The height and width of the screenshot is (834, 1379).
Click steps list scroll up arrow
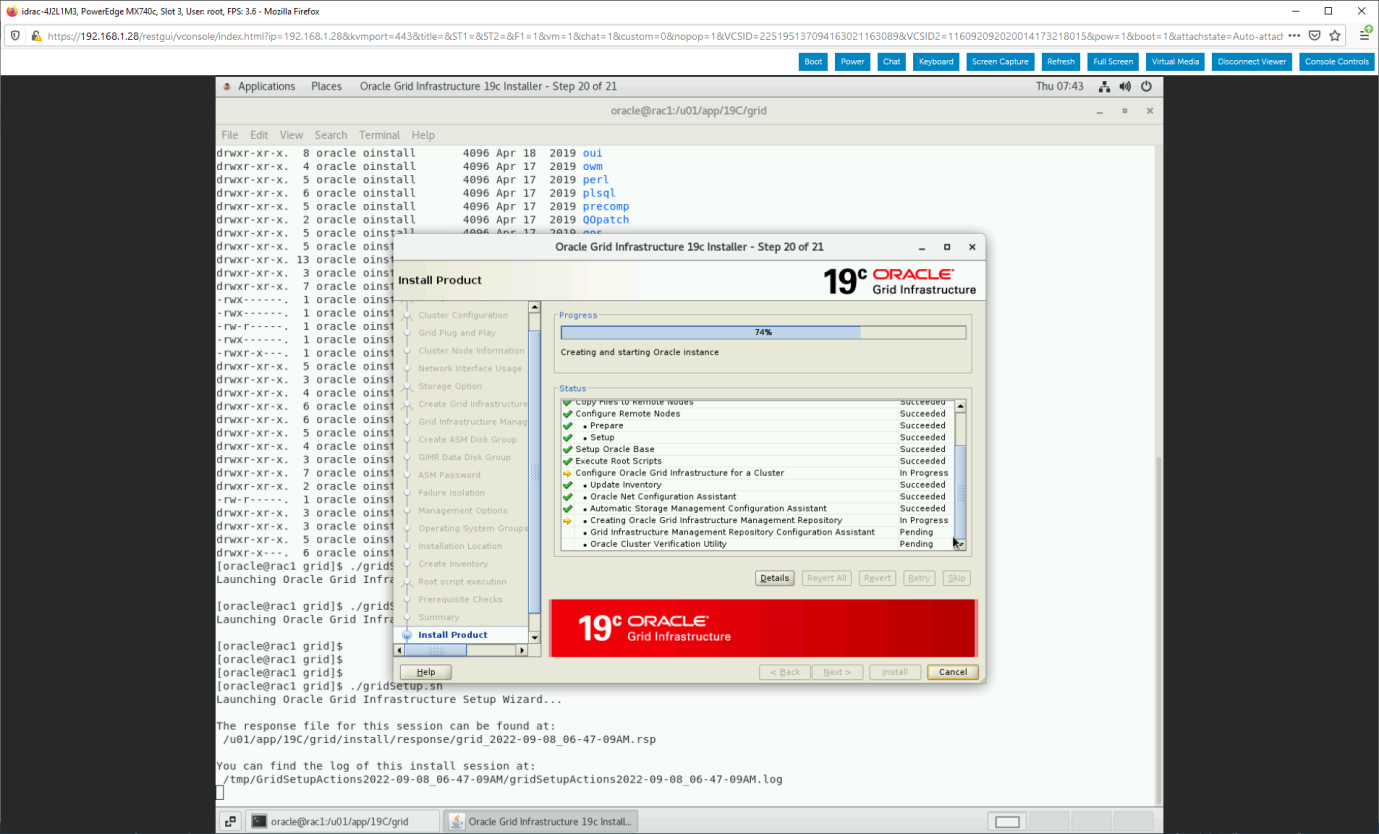[x=534, y=308]
